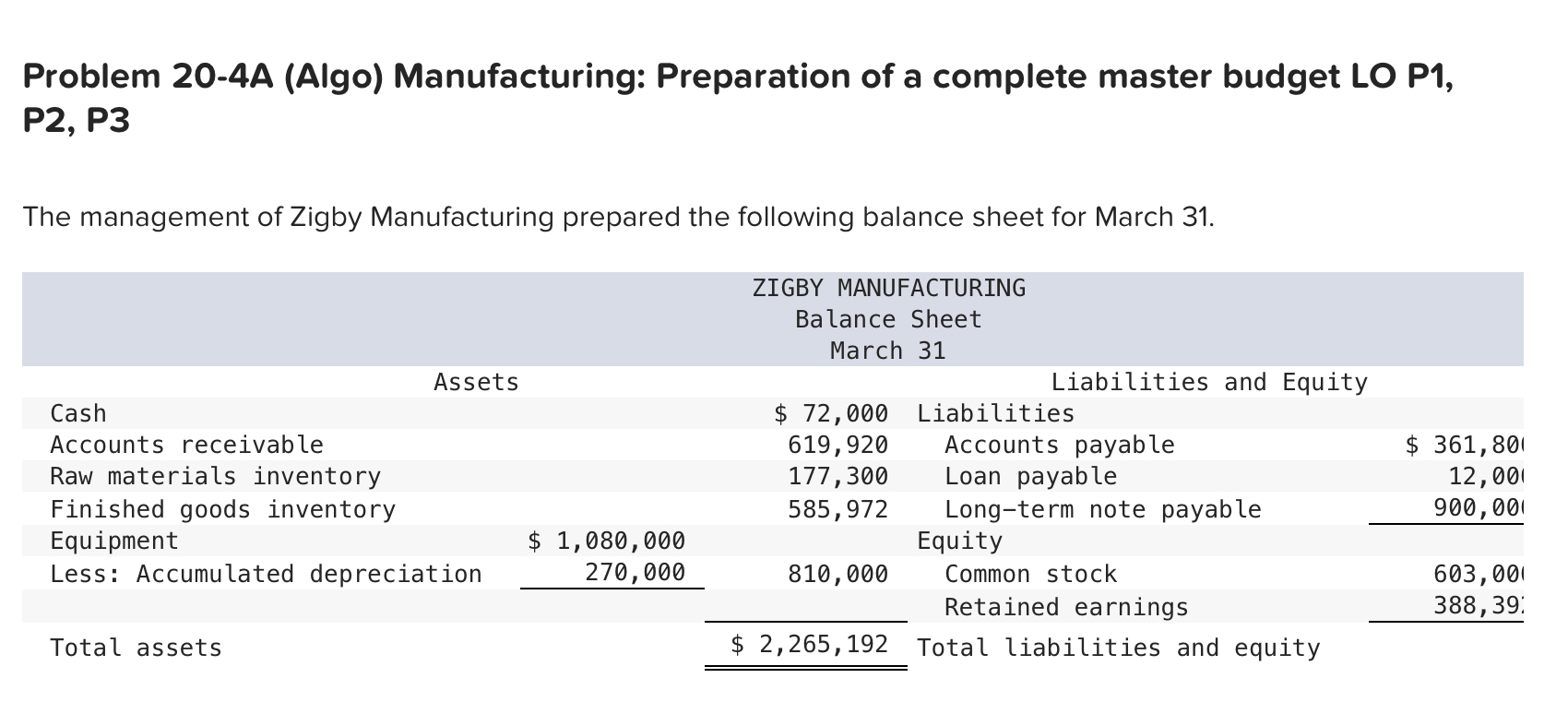Click the Accounts payable value '$ 361,80'
The height and width of the screenshot is (702, 1568).
[1464, 445]
